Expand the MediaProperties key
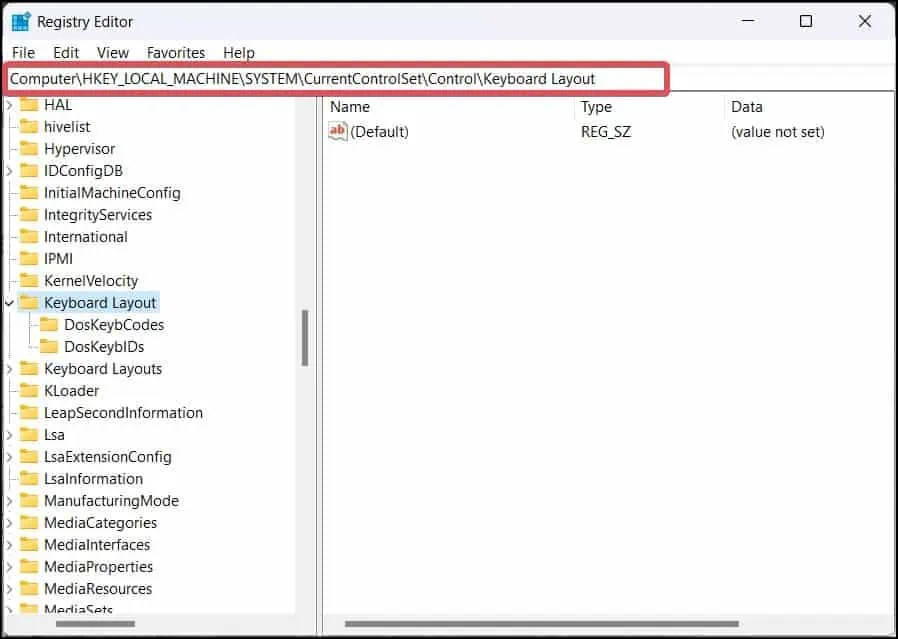Screen dimensions: 898x639 (9, 567)
